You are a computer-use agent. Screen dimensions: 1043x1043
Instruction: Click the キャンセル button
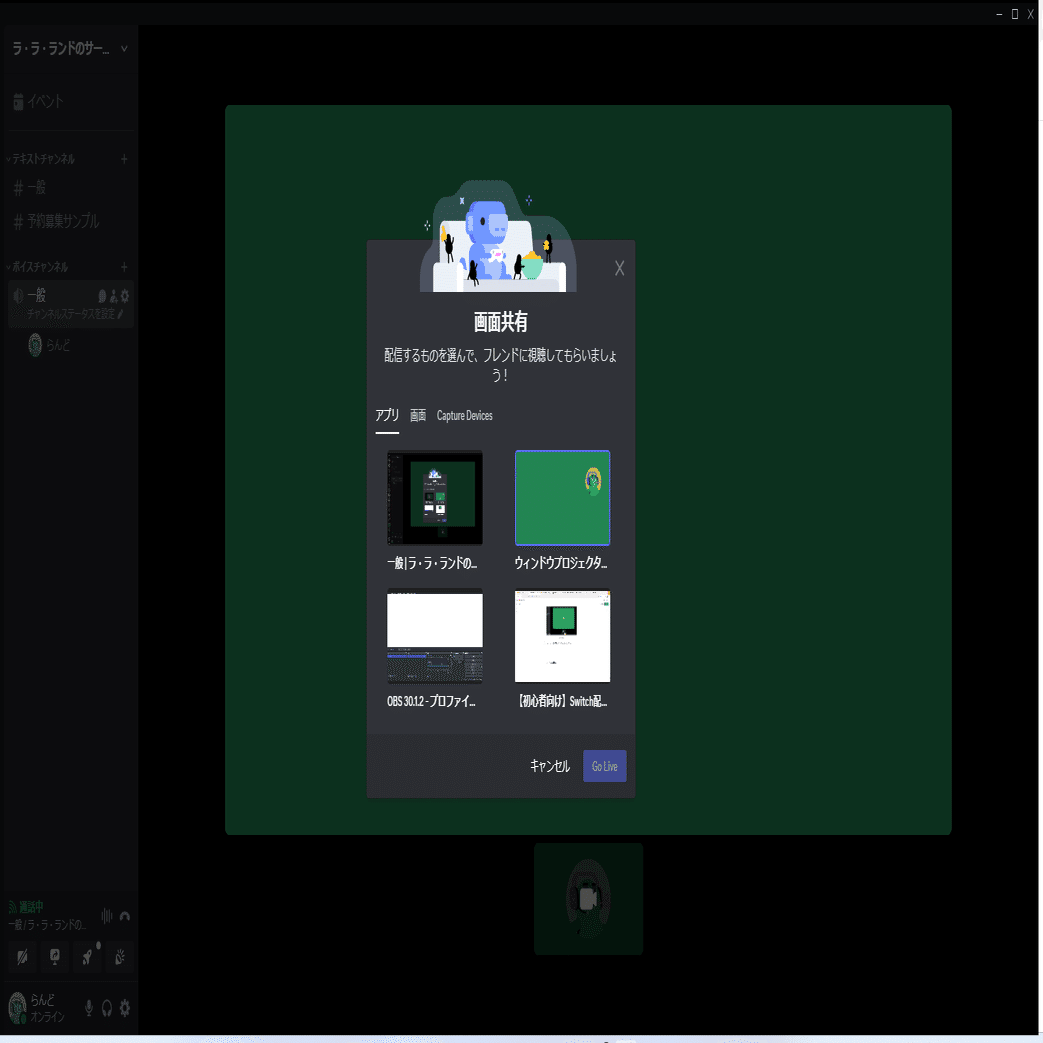549,766
